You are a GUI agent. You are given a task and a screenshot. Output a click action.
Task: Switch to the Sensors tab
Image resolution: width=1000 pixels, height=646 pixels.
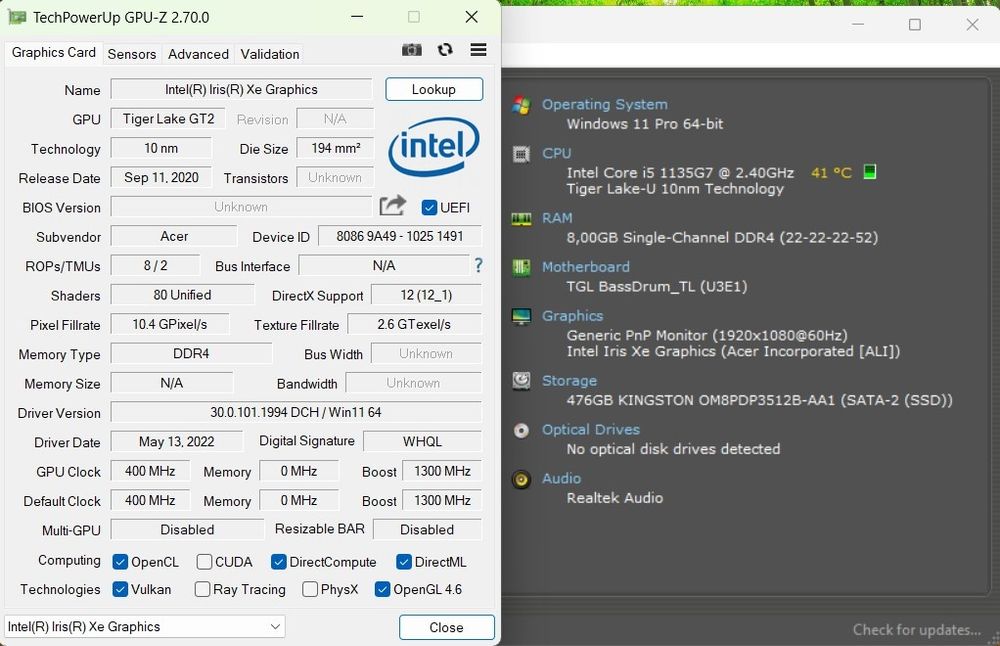[x=132, y=54]
